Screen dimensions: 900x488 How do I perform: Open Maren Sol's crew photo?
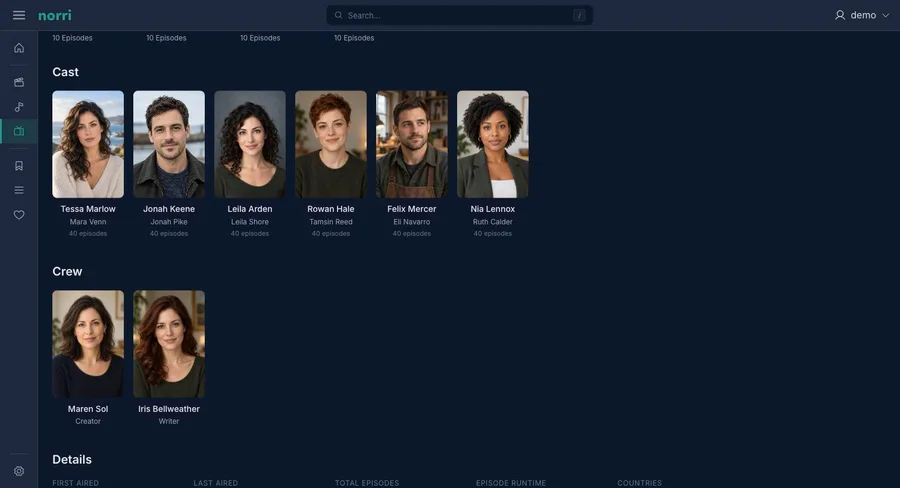coord(88,344)
